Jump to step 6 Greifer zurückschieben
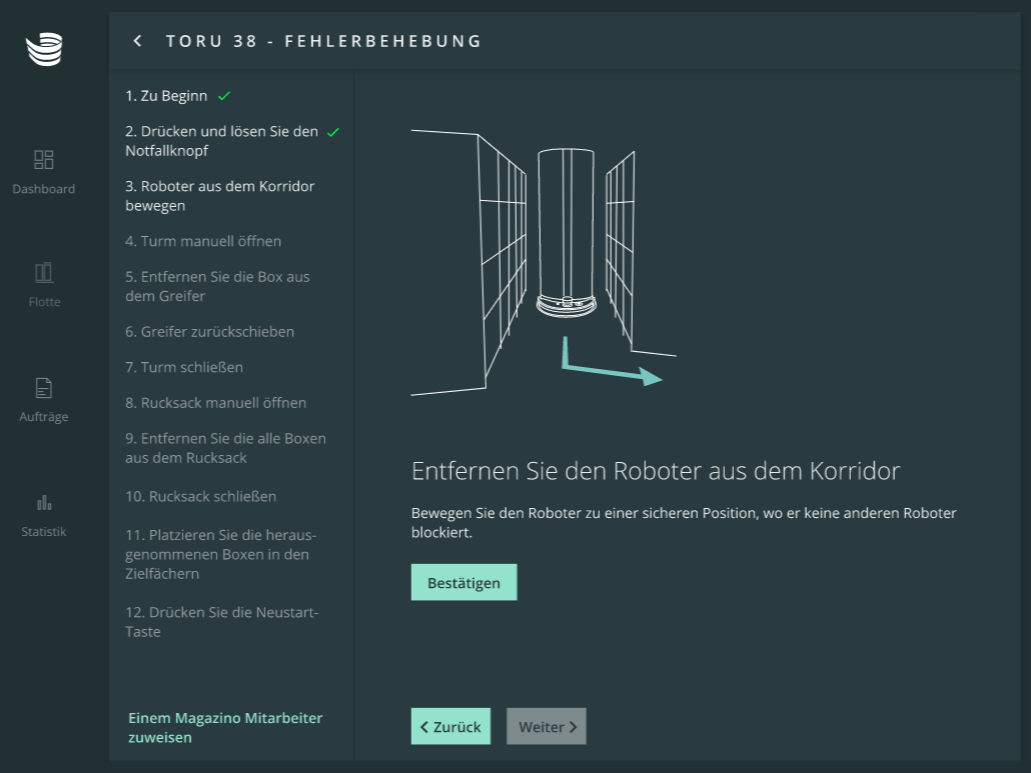Screen dimensions: 1031x773 click(209, 332)
